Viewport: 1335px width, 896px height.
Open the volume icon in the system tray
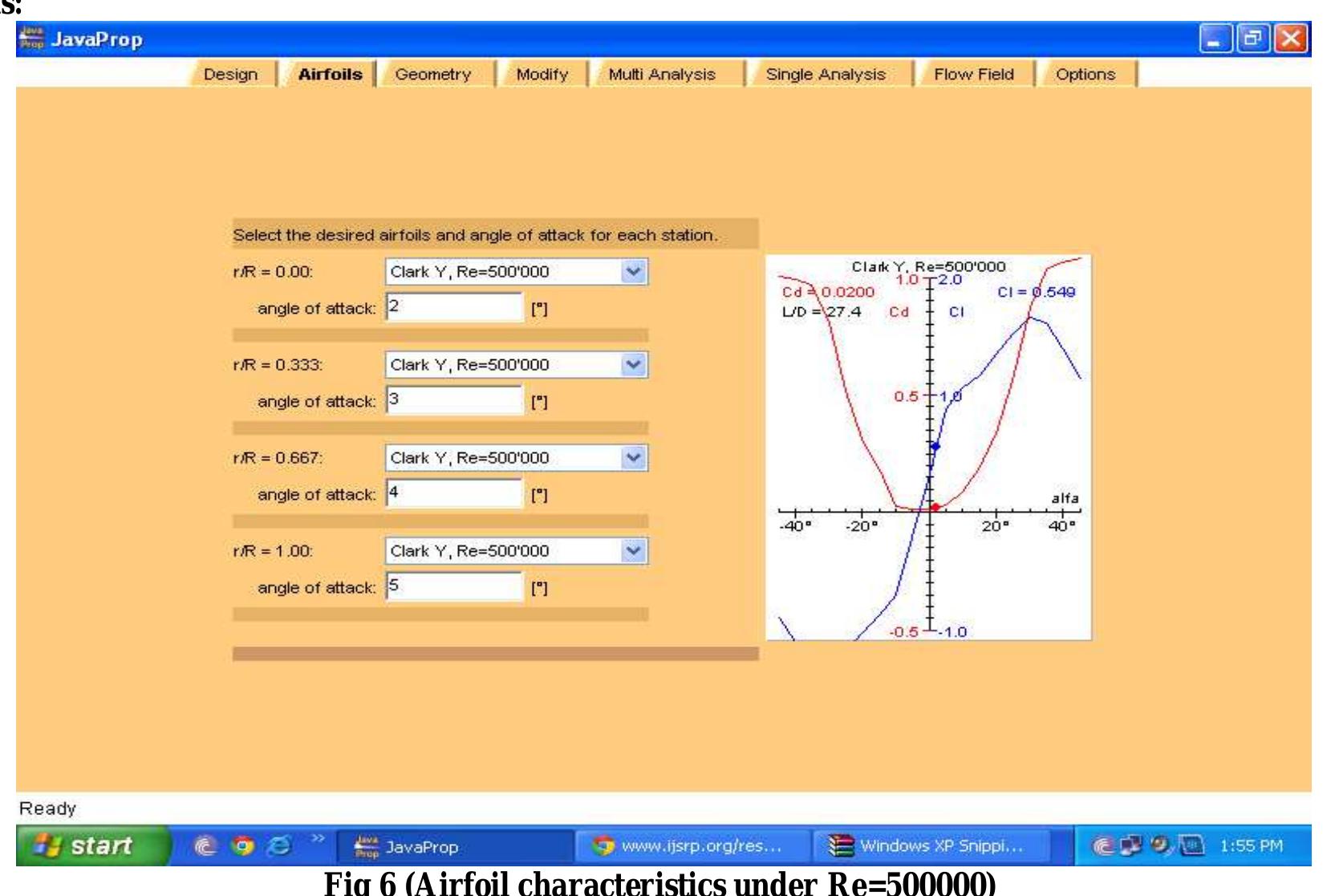pos(1161,845)
